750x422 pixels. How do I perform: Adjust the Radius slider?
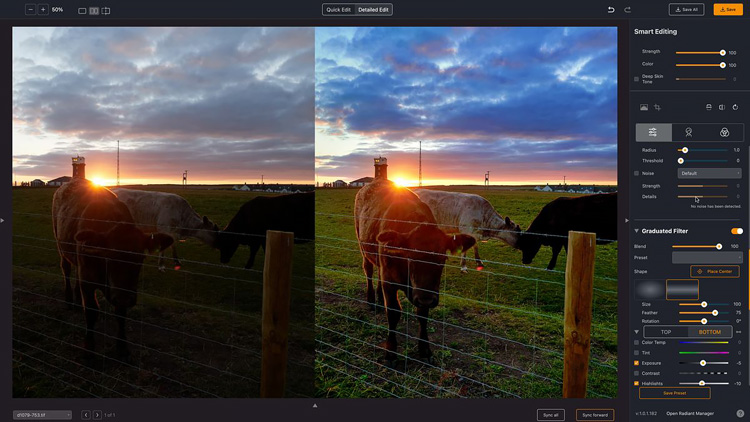click(703, 150)
